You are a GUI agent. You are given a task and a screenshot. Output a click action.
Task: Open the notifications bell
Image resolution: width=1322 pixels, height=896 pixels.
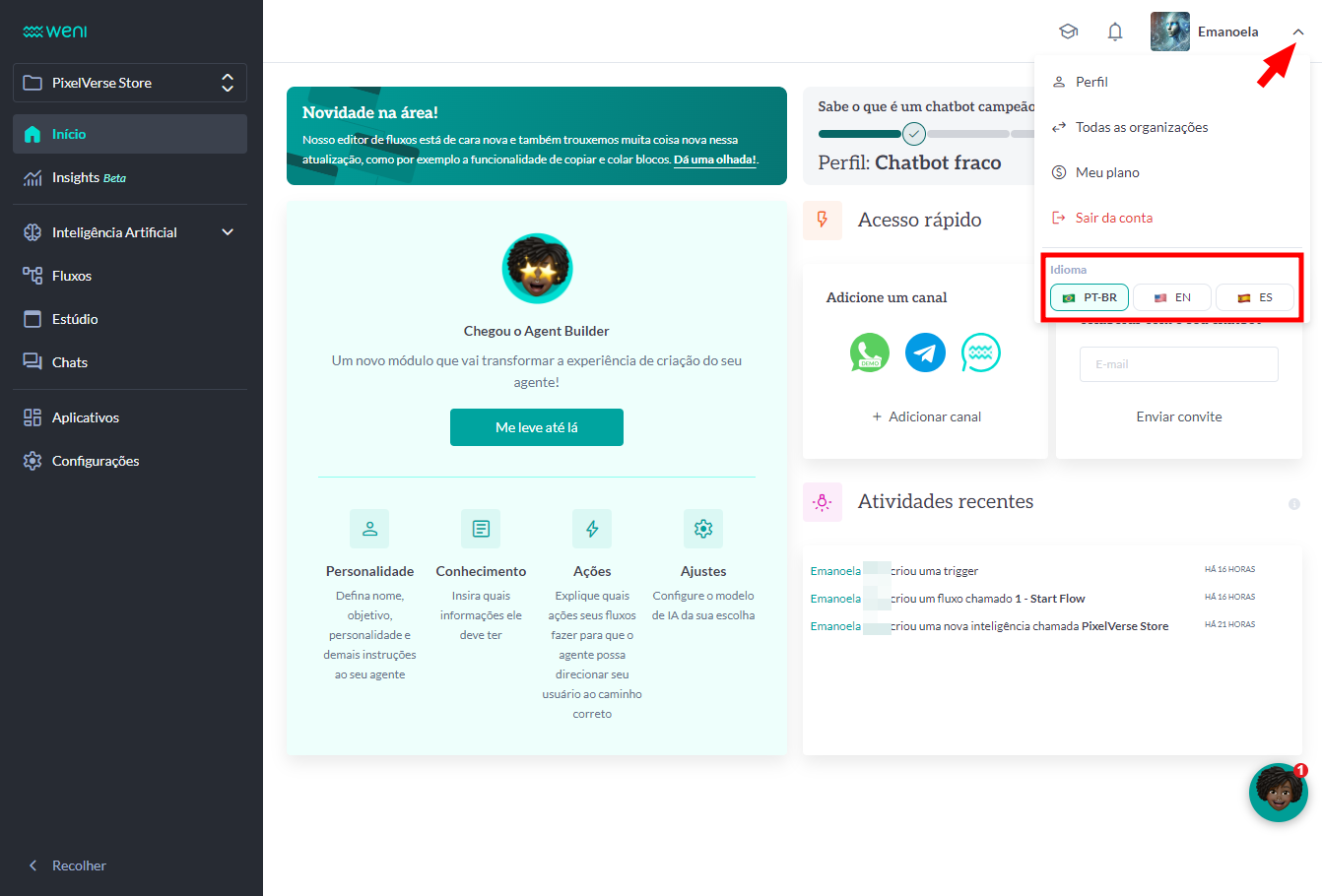pos(1114,31)
